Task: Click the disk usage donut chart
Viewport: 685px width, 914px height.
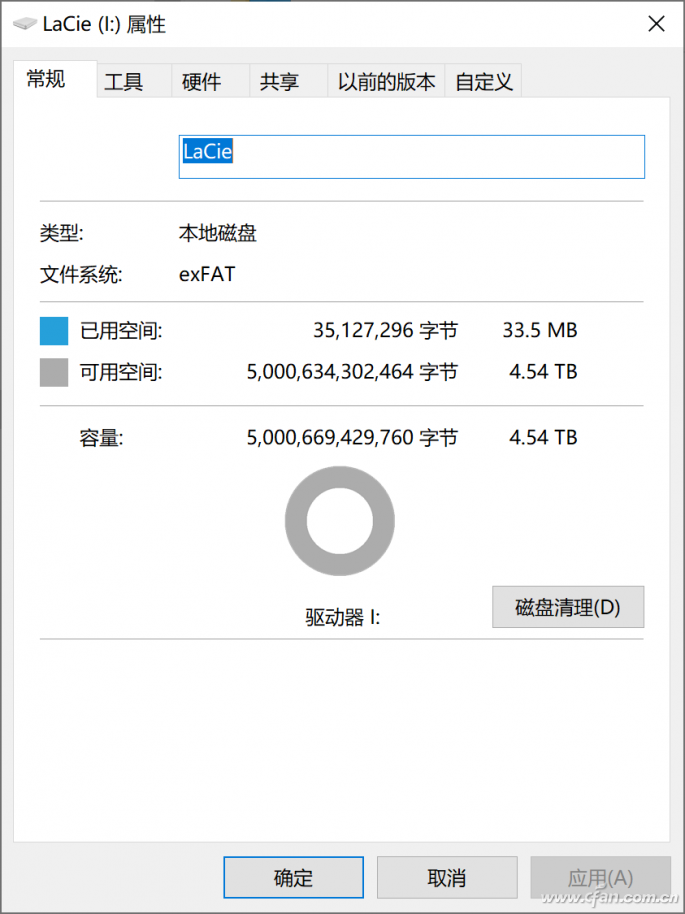Action: (x=340, y=521)
